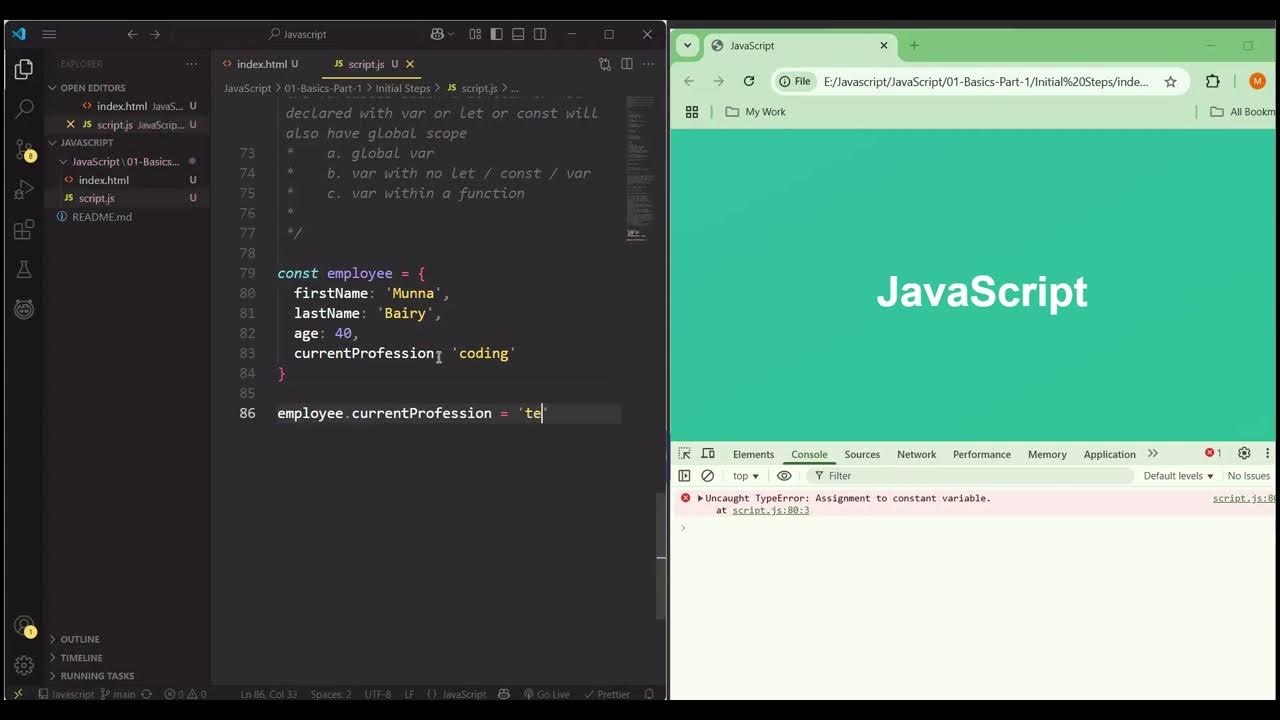Open changes compare icon in editor toolbar
Image resolution: width=1280 pixels, height=720 pixels.
tap(605, 64)
